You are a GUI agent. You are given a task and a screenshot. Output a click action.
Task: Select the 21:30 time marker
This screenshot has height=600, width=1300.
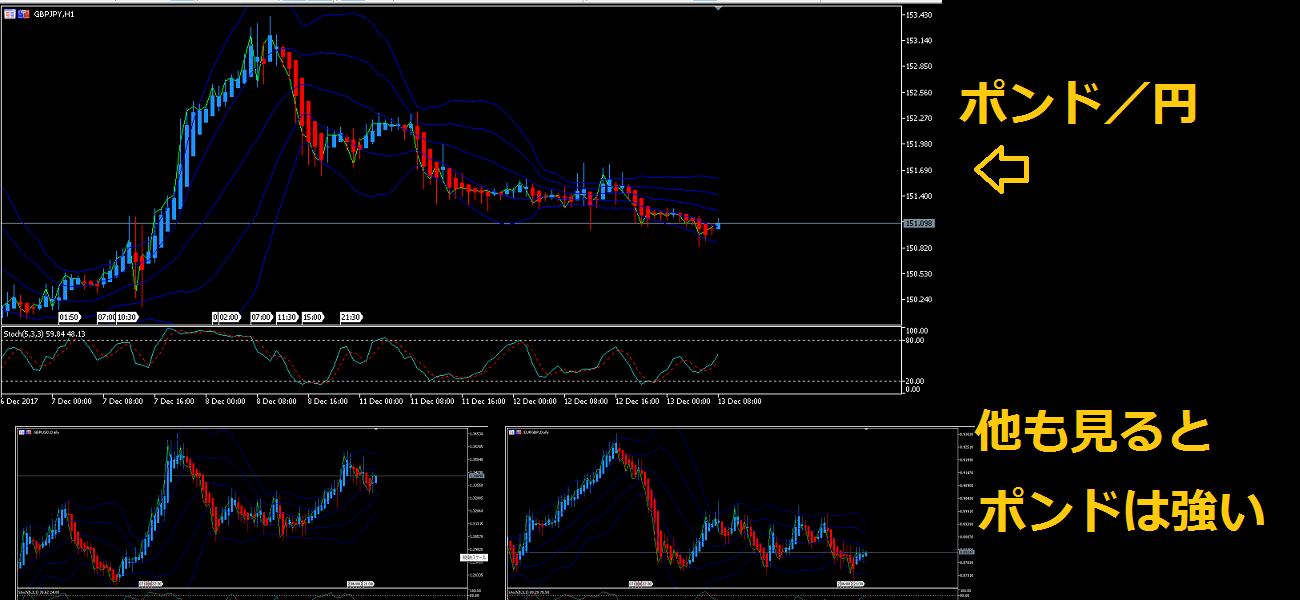(x=352, y=317)
